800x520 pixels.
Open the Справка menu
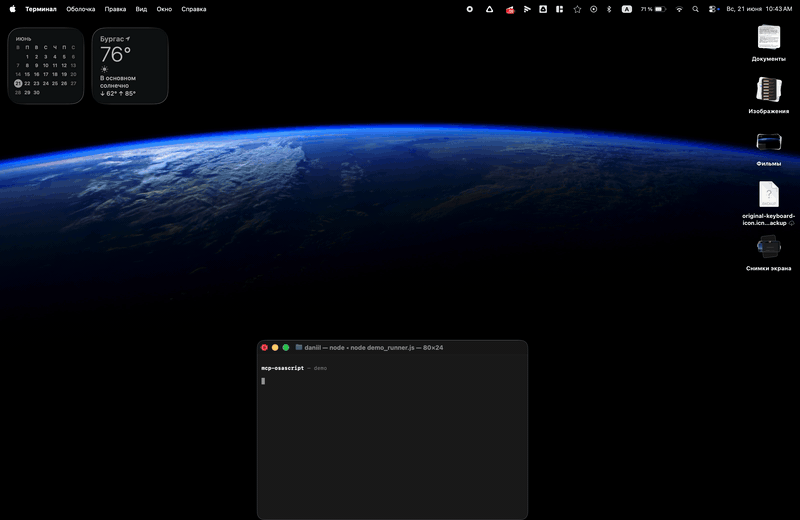(x=194, y=9)
